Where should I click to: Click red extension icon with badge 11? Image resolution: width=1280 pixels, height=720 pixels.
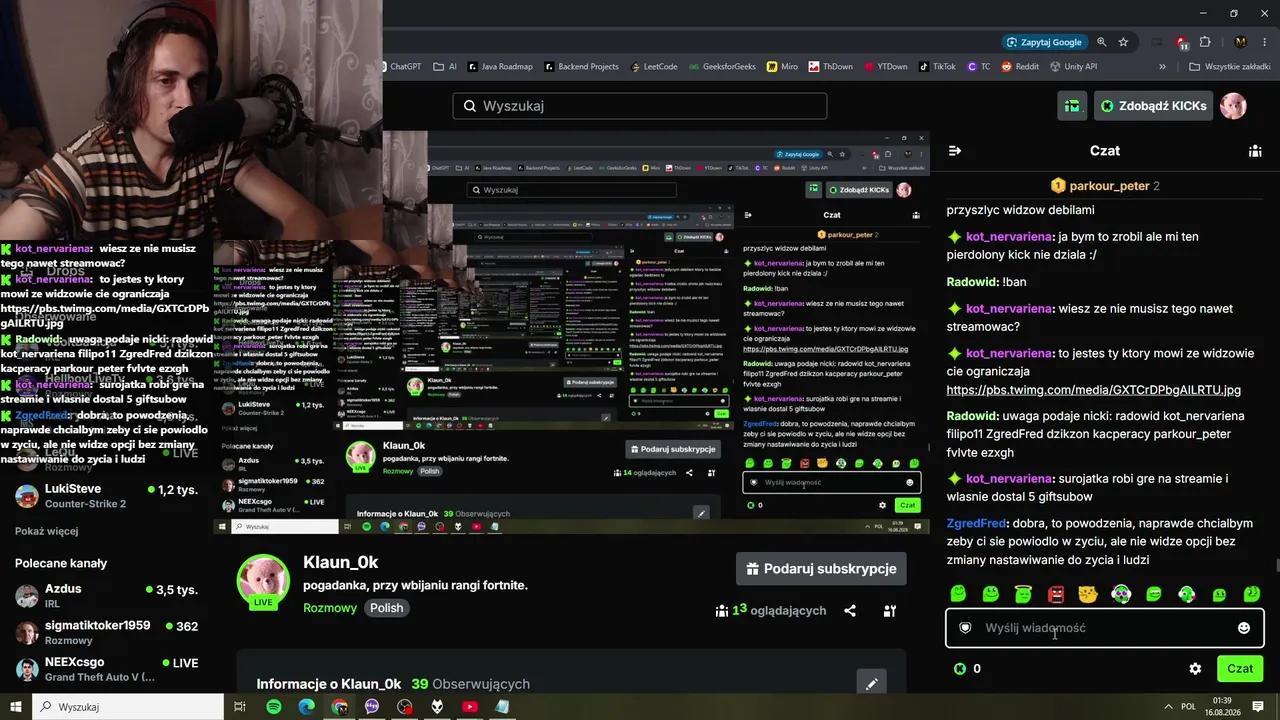[x=1182, y=43]
